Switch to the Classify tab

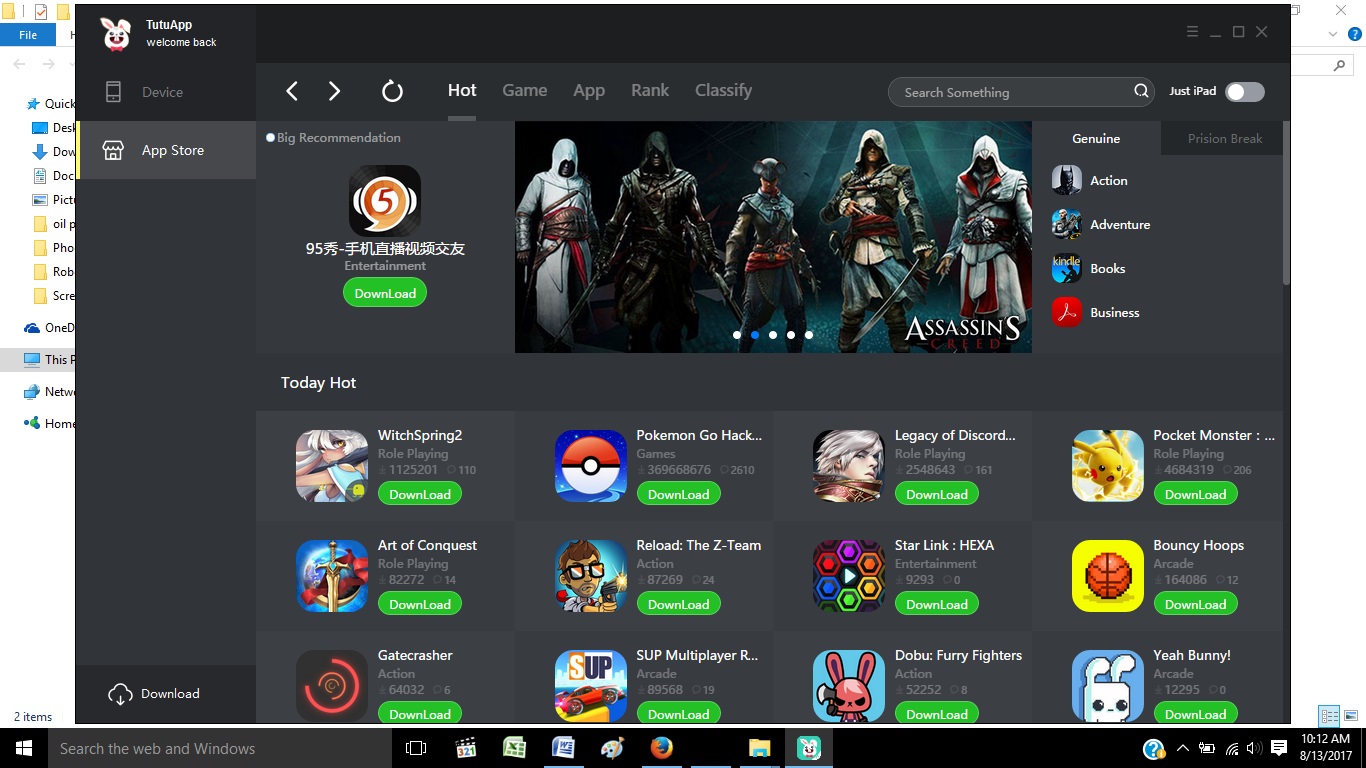click(724, 90)
